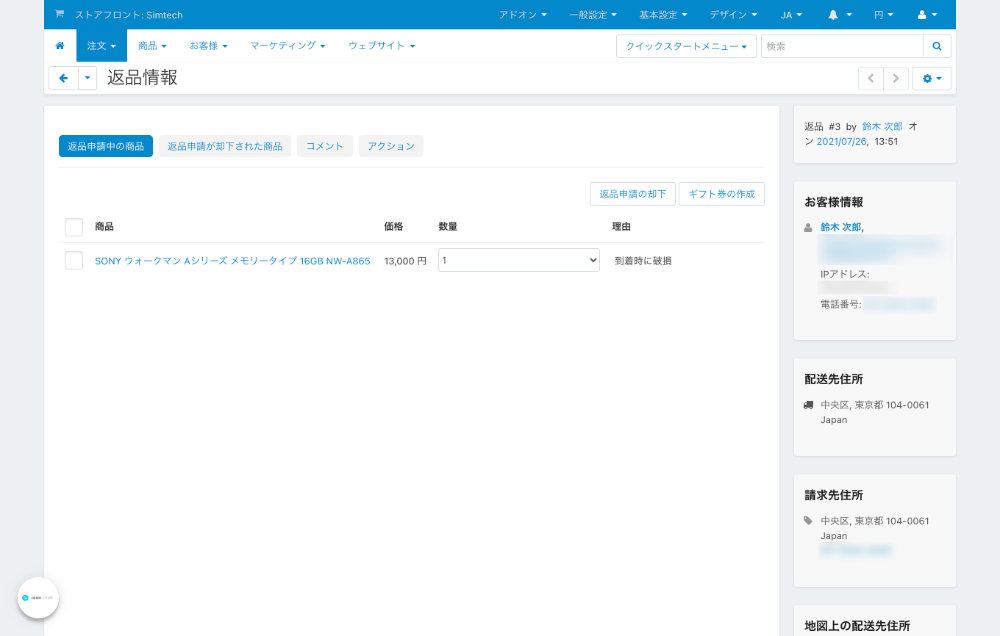Screen dimensions: 1000x636
Task: Go to next return with right chevron
Action: (x=895, y=78)
